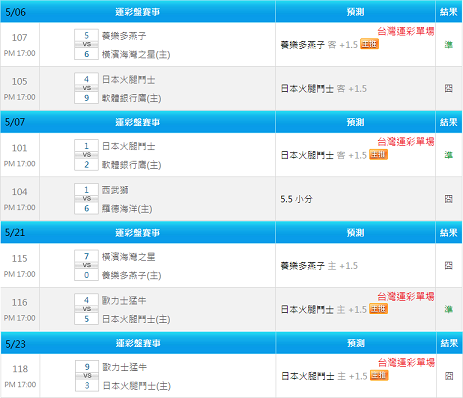
Task: Click the 7 vs 0 score box of game 115
Action: (86, 265)
